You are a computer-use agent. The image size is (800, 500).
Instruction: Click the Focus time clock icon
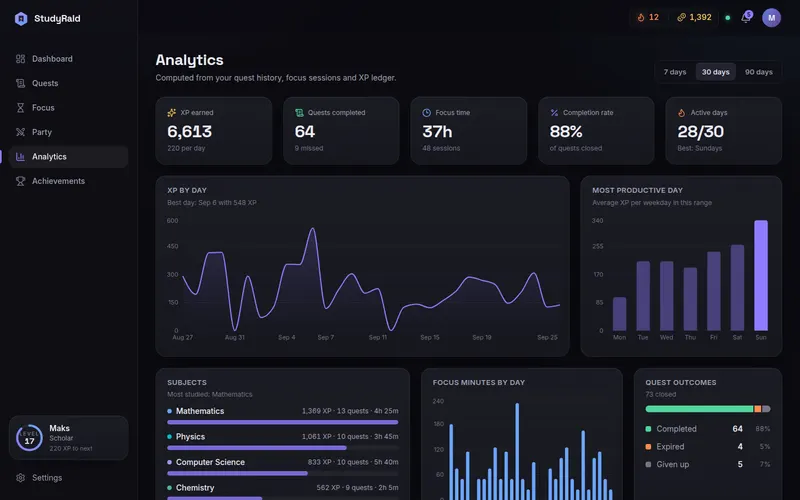(427, 113)
